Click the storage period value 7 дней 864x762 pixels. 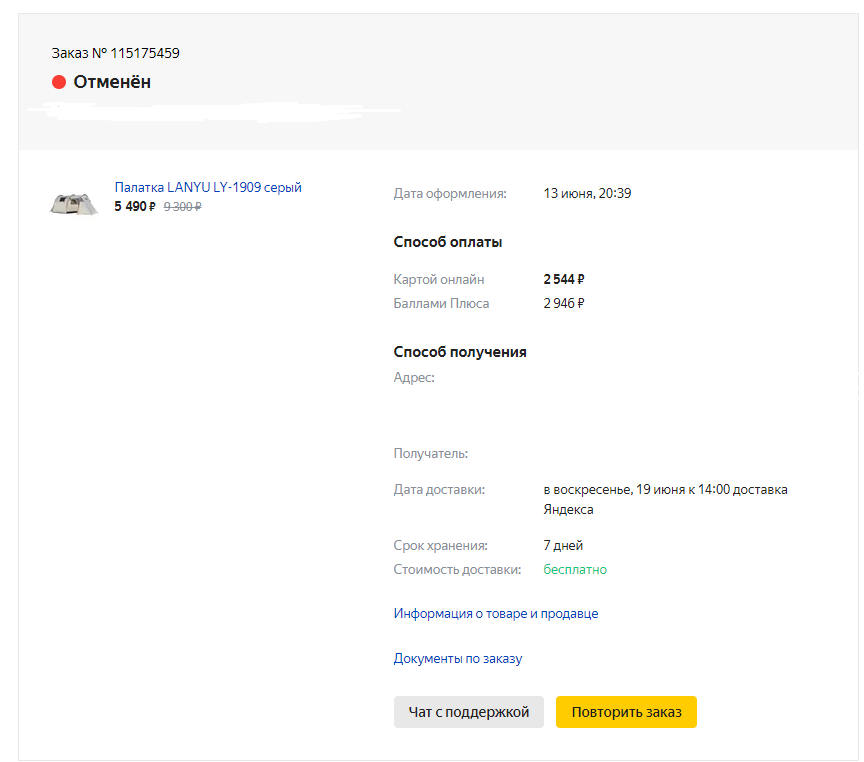563,546
